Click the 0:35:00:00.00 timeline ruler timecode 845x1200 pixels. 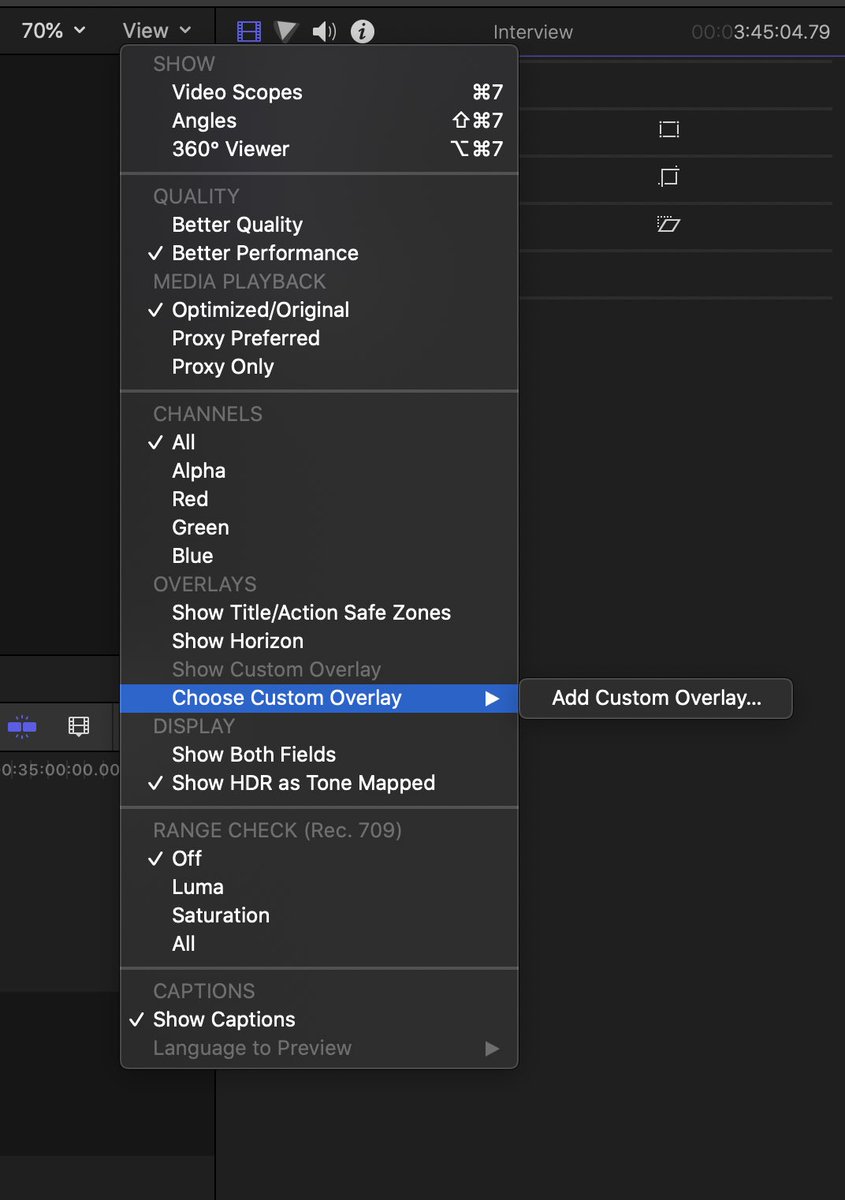60,771
